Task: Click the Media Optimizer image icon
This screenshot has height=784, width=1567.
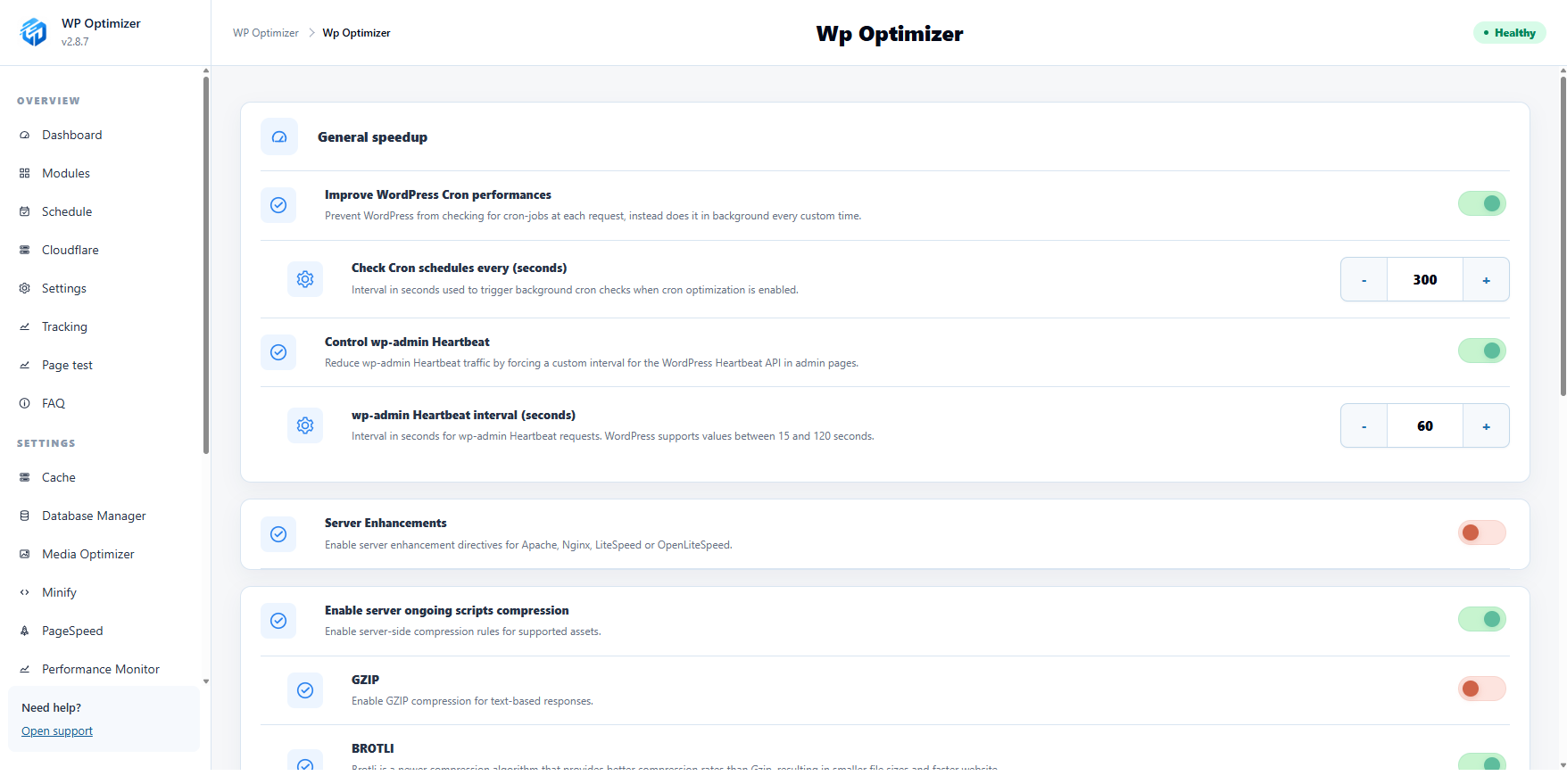Action: coord(25,555)
